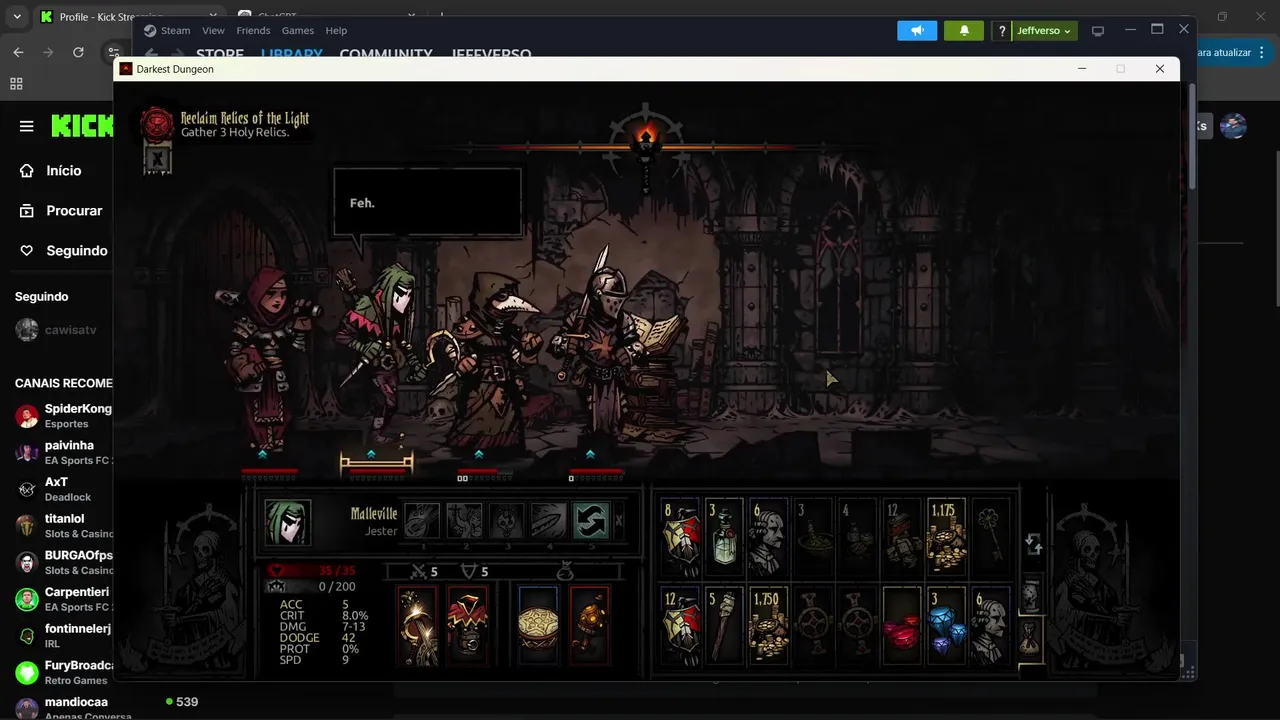Open the Help menu in Steam
The width and height of the screenshot is (1280, 720).
336,30
